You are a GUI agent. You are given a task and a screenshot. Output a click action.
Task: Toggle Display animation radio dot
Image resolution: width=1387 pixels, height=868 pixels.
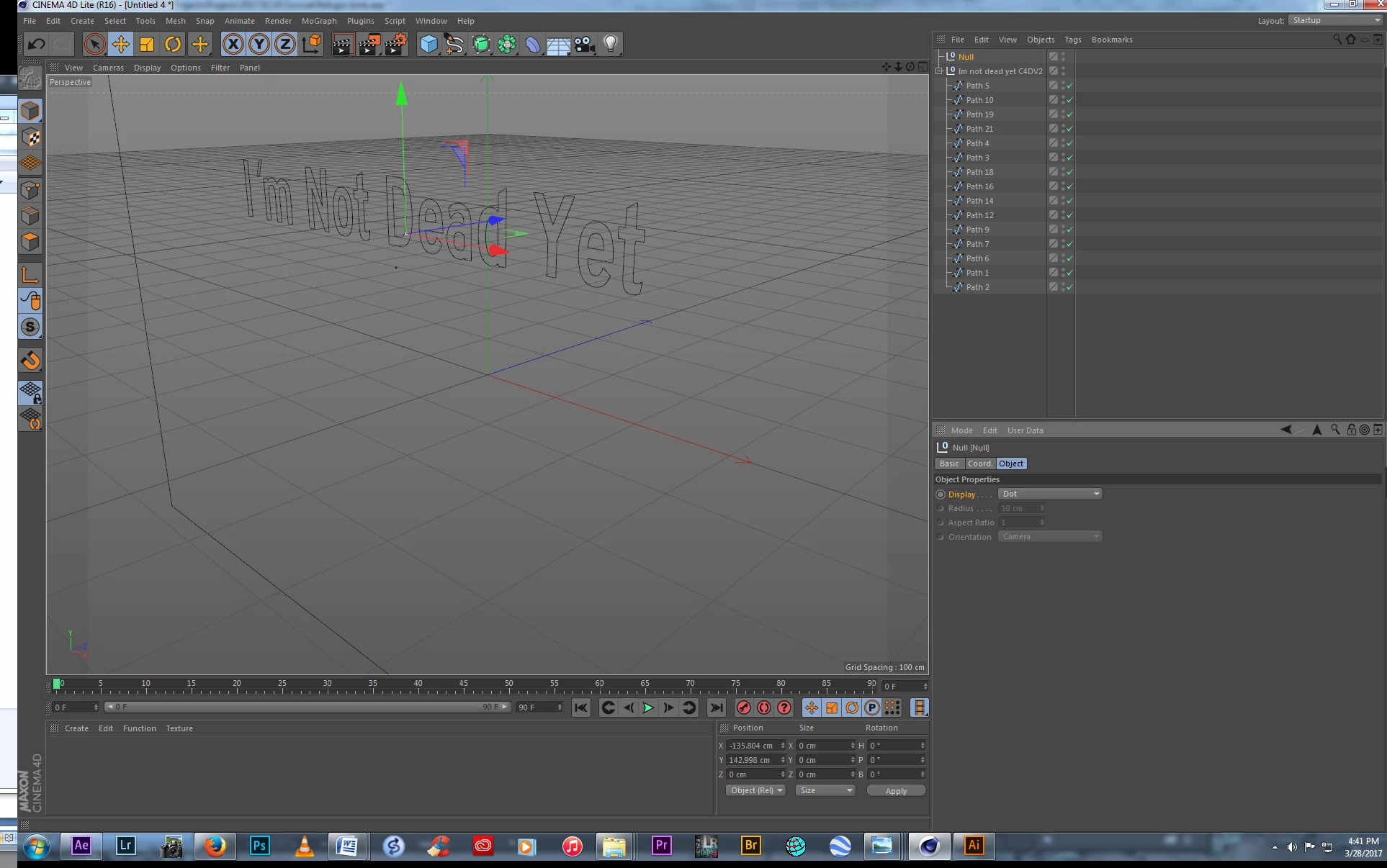pos(941,494)
